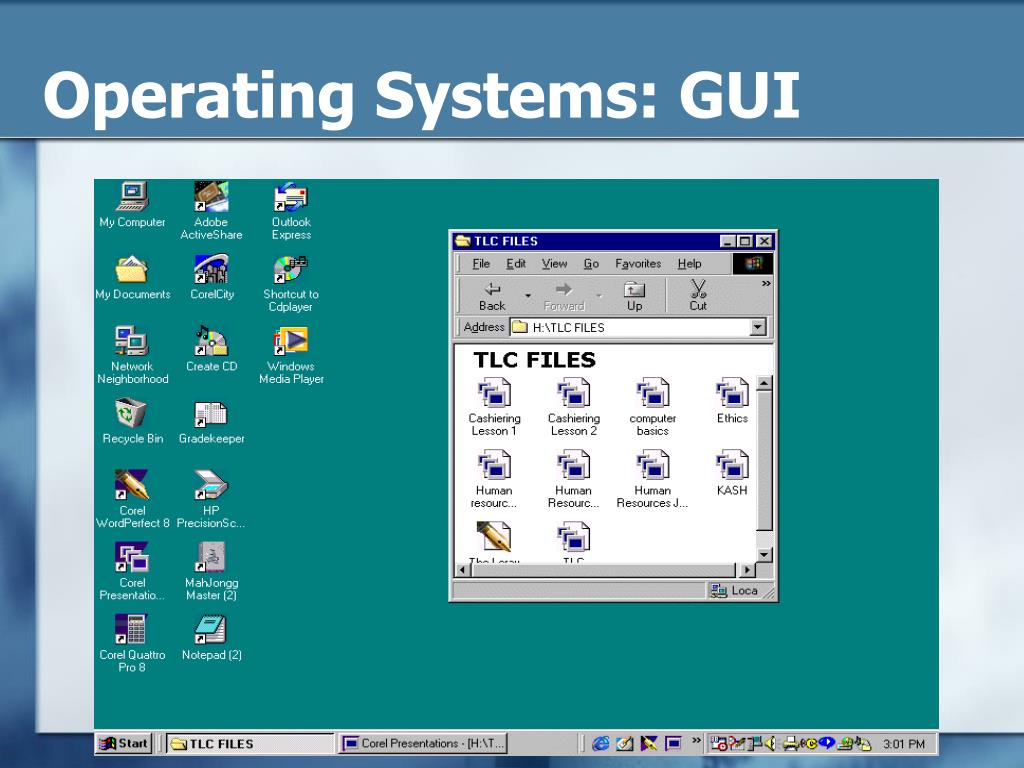Click the pen nib quick launch icon

coord(648,743)
